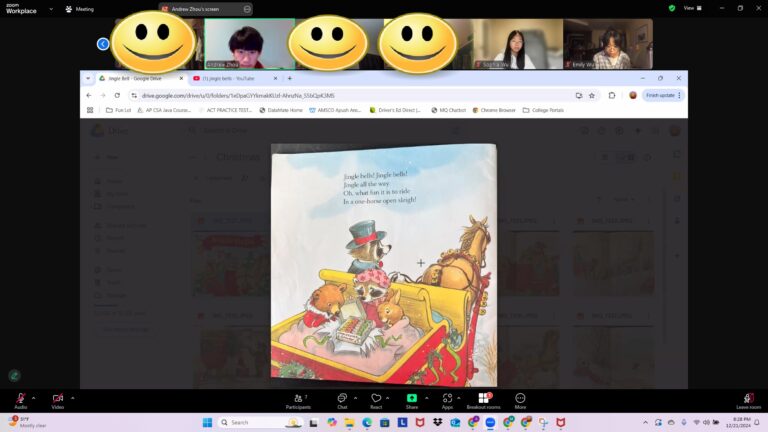Viewport: 768px width, 432px height.
Task: Open the taskbar clock and date
Action: (x=738, y=422)
